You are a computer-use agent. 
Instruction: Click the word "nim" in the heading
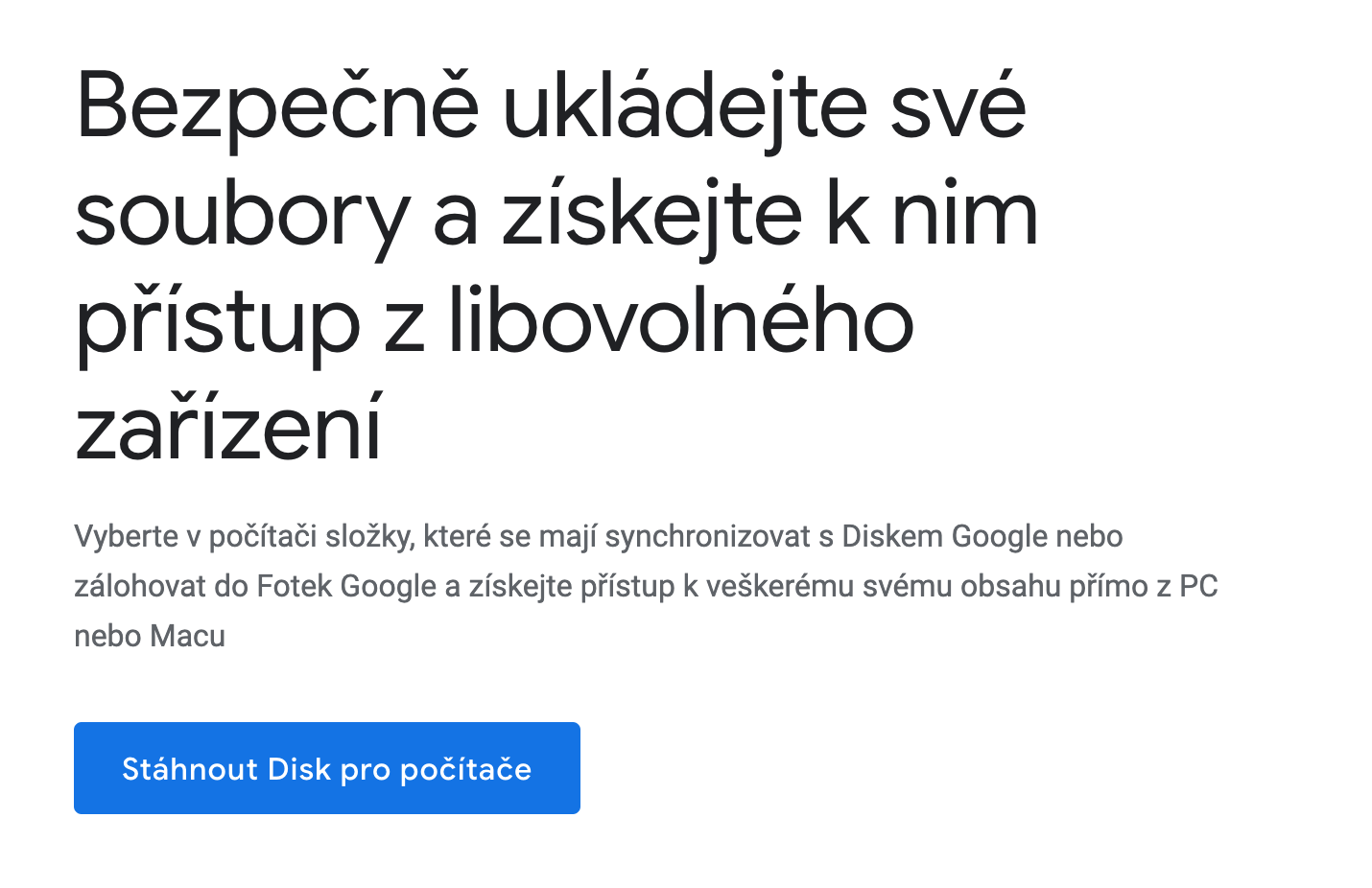[964, 217]
